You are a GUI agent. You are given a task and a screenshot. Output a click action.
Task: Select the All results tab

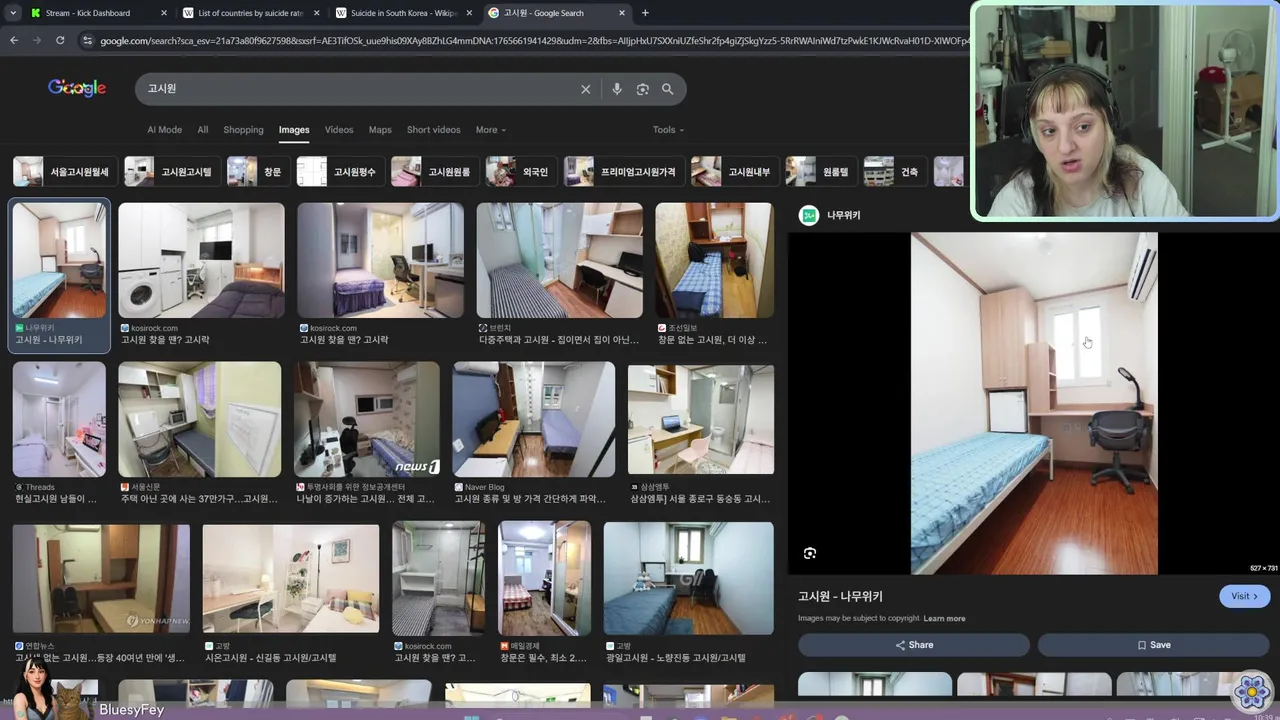pyautogui.click(x=203, y=130)
